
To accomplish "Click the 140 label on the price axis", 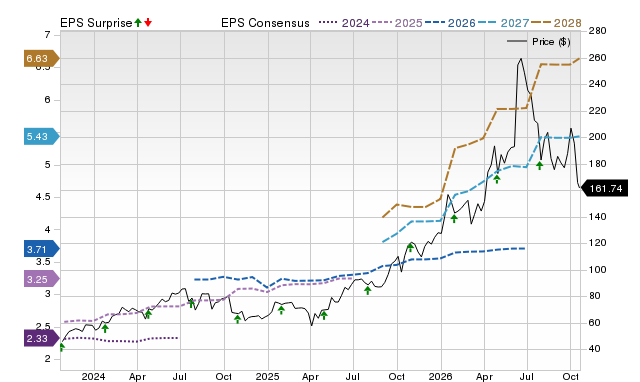I will coord(597,217).
